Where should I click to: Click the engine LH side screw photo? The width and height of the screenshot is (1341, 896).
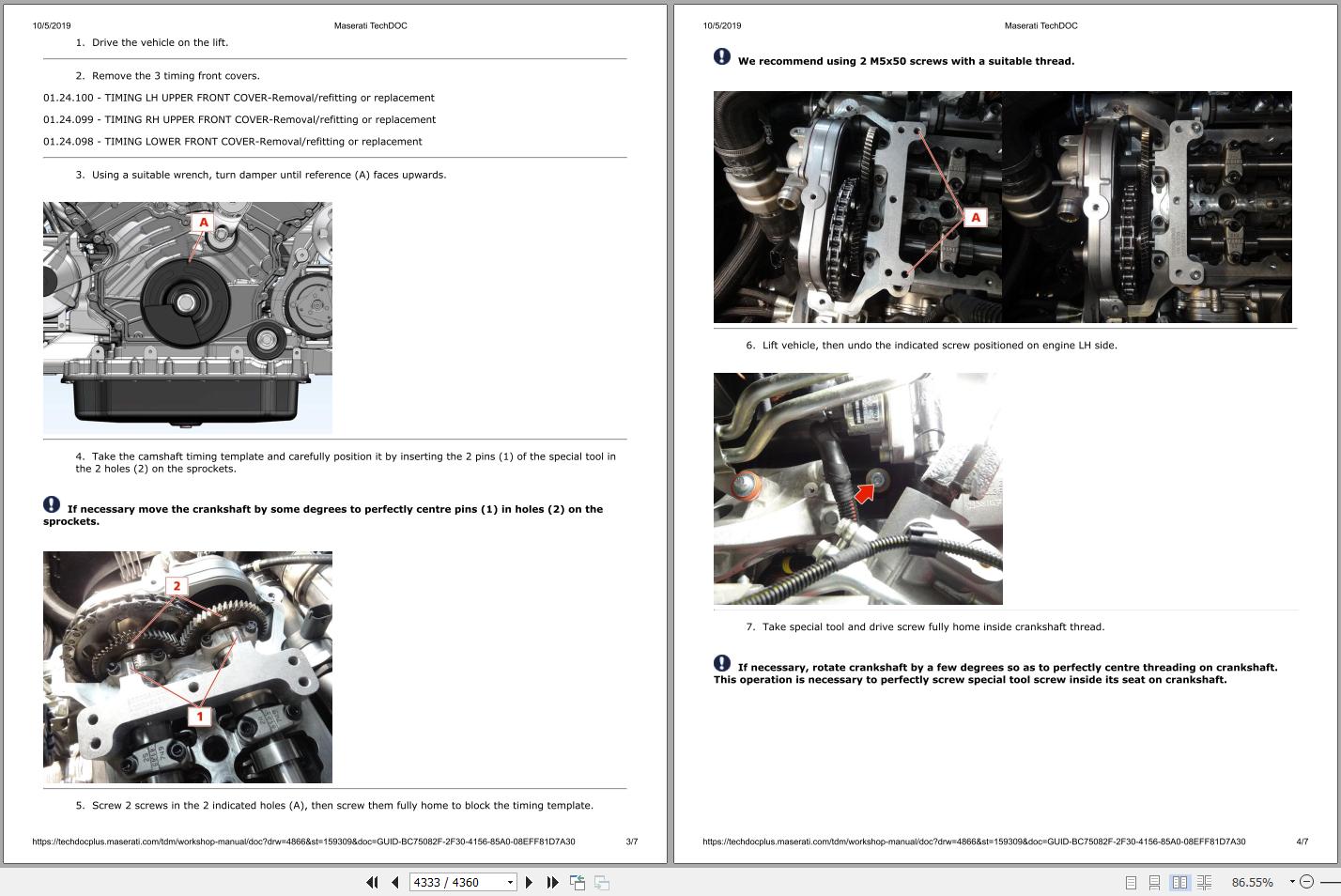pyautogui.click(x=858, y=488)
